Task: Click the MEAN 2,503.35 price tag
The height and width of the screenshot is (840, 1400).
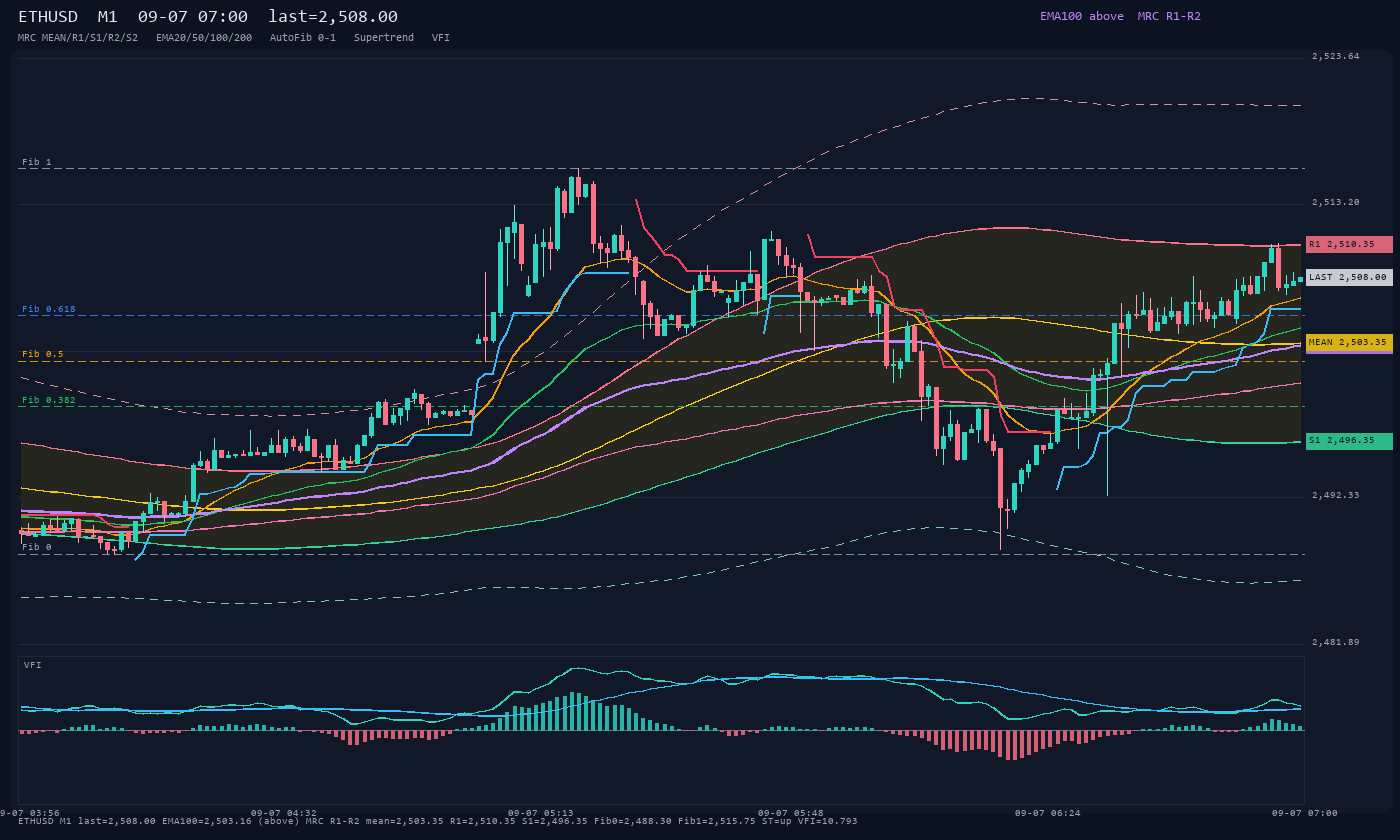Action: tap(1349, 342)
